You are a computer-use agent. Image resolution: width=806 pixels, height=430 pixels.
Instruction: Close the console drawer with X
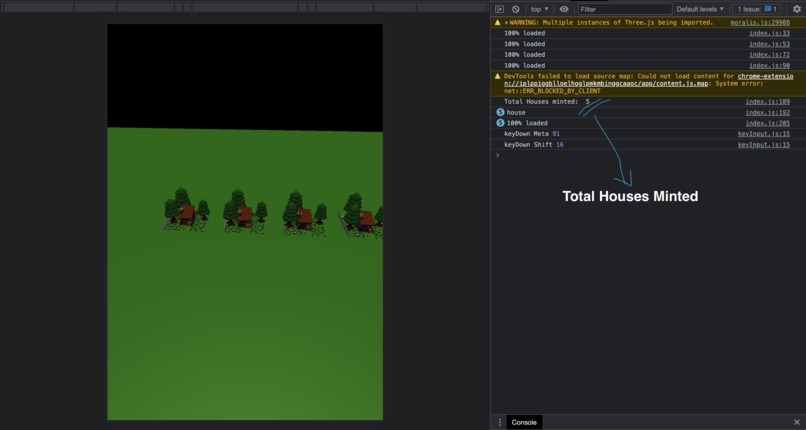click(x=797, y=422)
